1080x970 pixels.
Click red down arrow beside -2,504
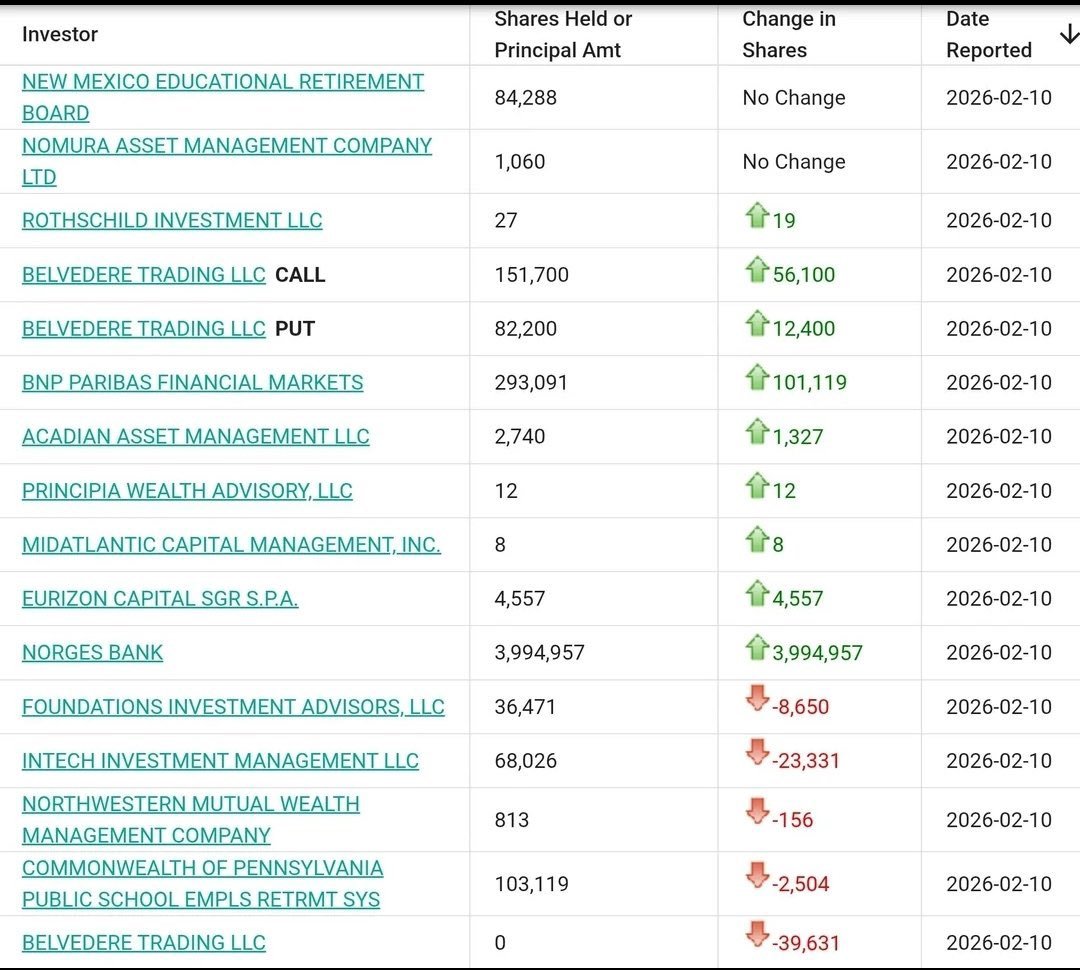pos(757,875)
